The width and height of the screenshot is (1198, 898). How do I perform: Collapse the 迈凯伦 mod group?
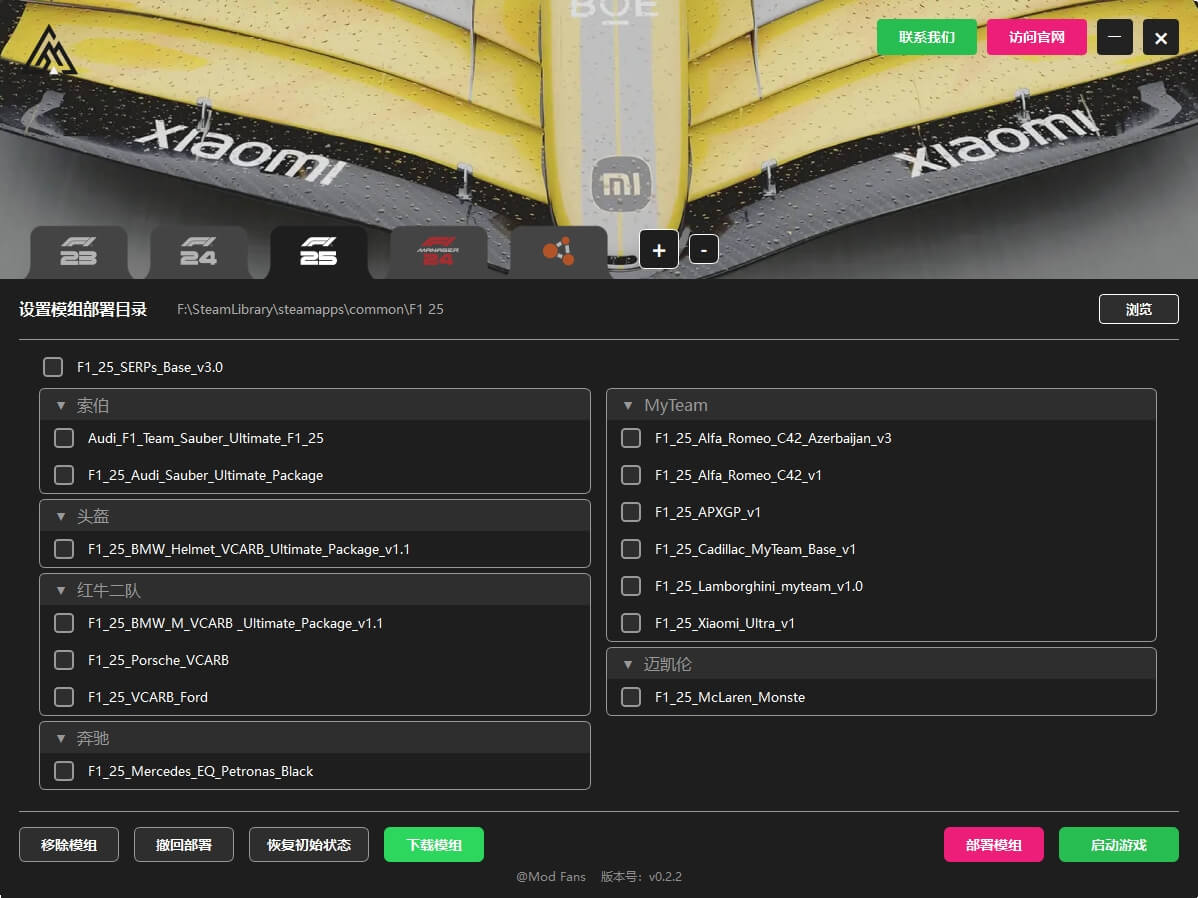(x=628, y=665)
